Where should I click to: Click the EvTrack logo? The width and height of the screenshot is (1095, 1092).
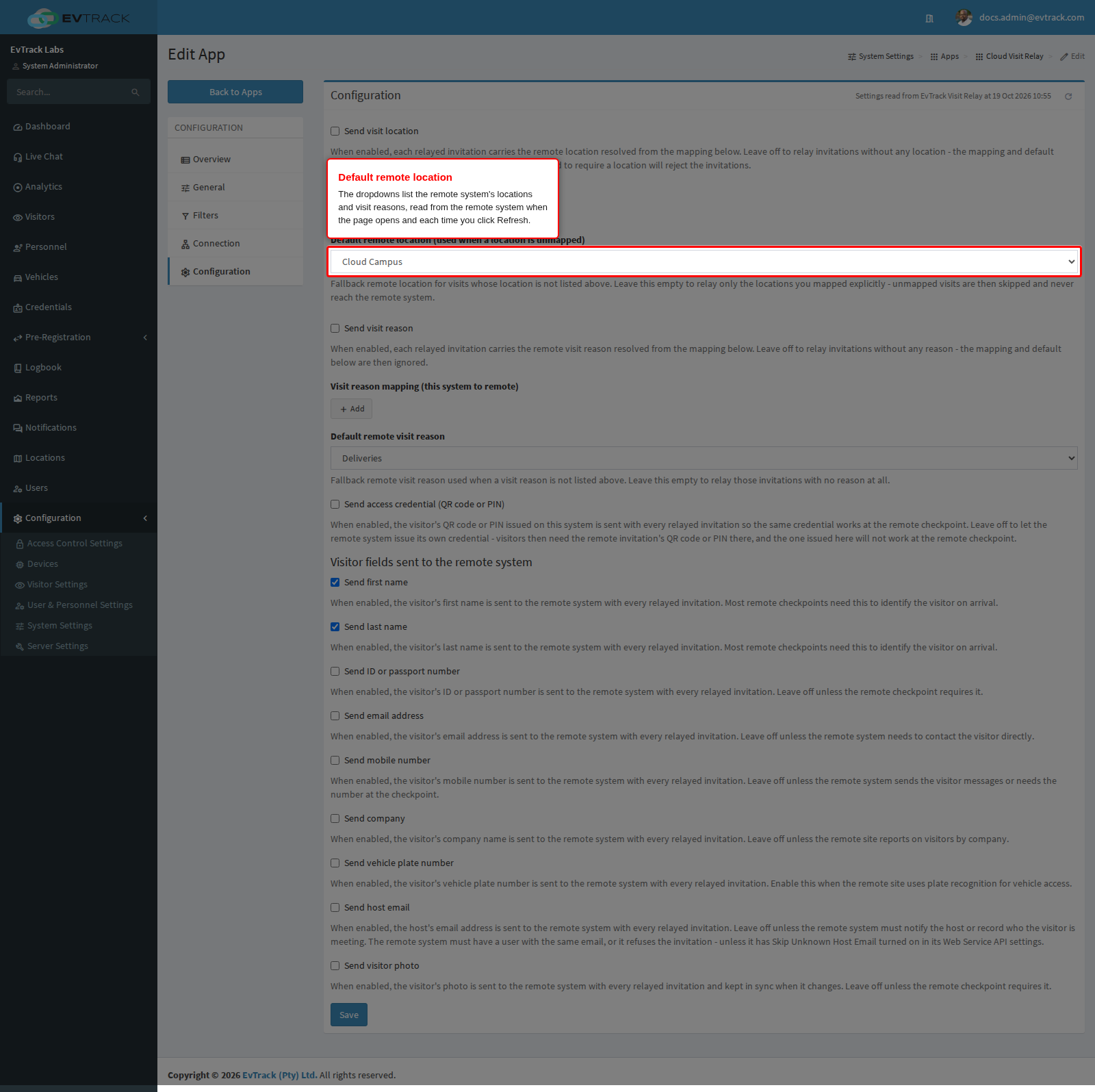(x=78, y=18)
